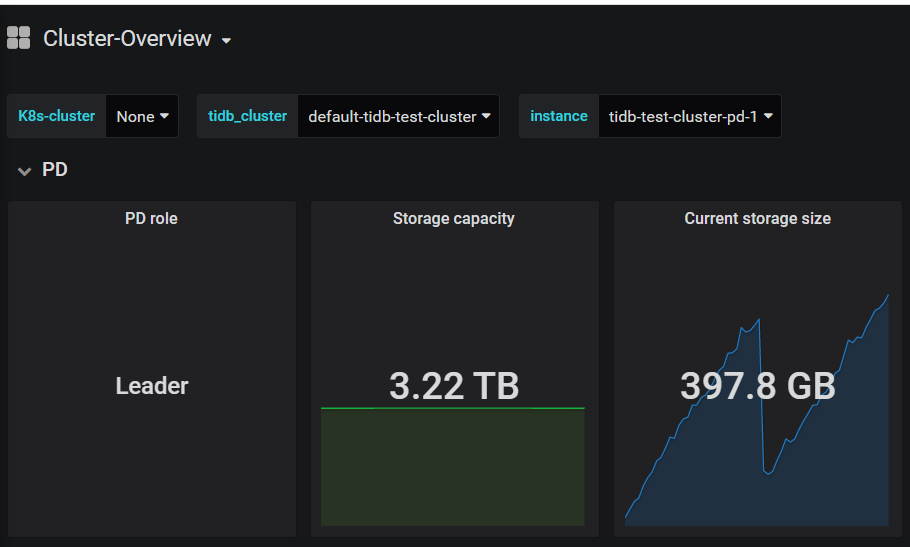Click the green storage capacity sparkline area
Viewport: 910px width, 547px height.
(x=453, y=467)
